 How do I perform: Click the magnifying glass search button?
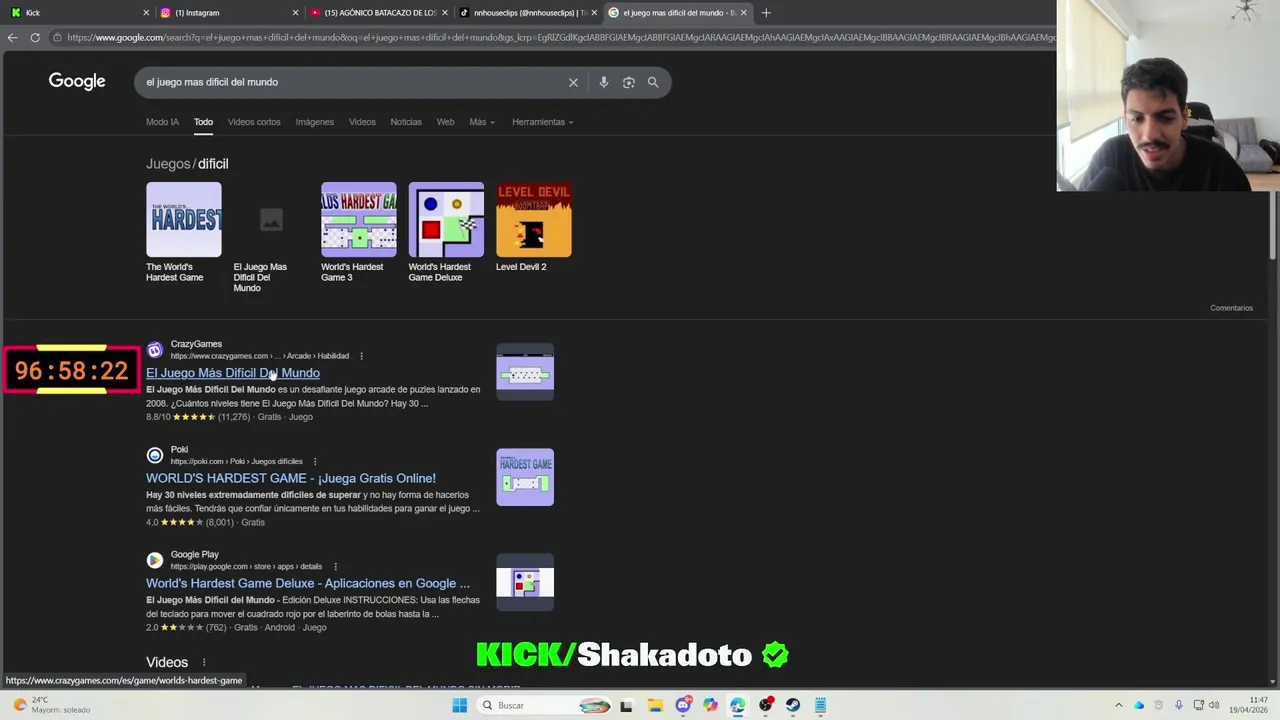click(x=653, y=82)
